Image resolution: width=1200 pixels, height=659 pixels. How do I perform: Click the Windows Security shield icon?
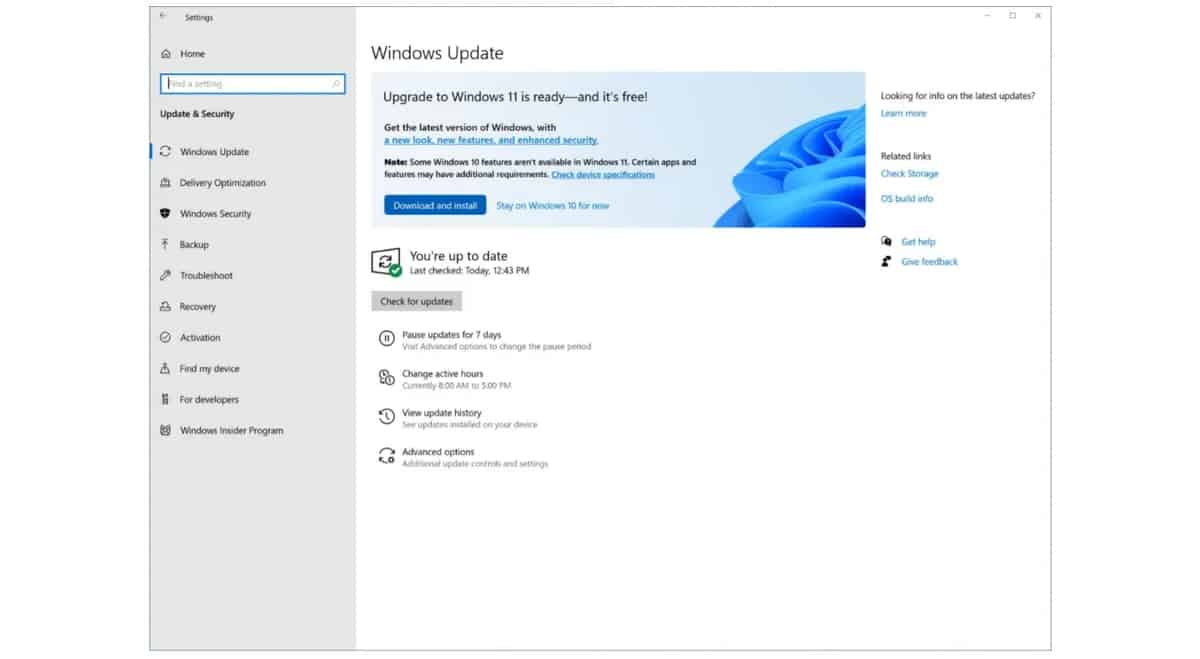(x=165, y=214)
